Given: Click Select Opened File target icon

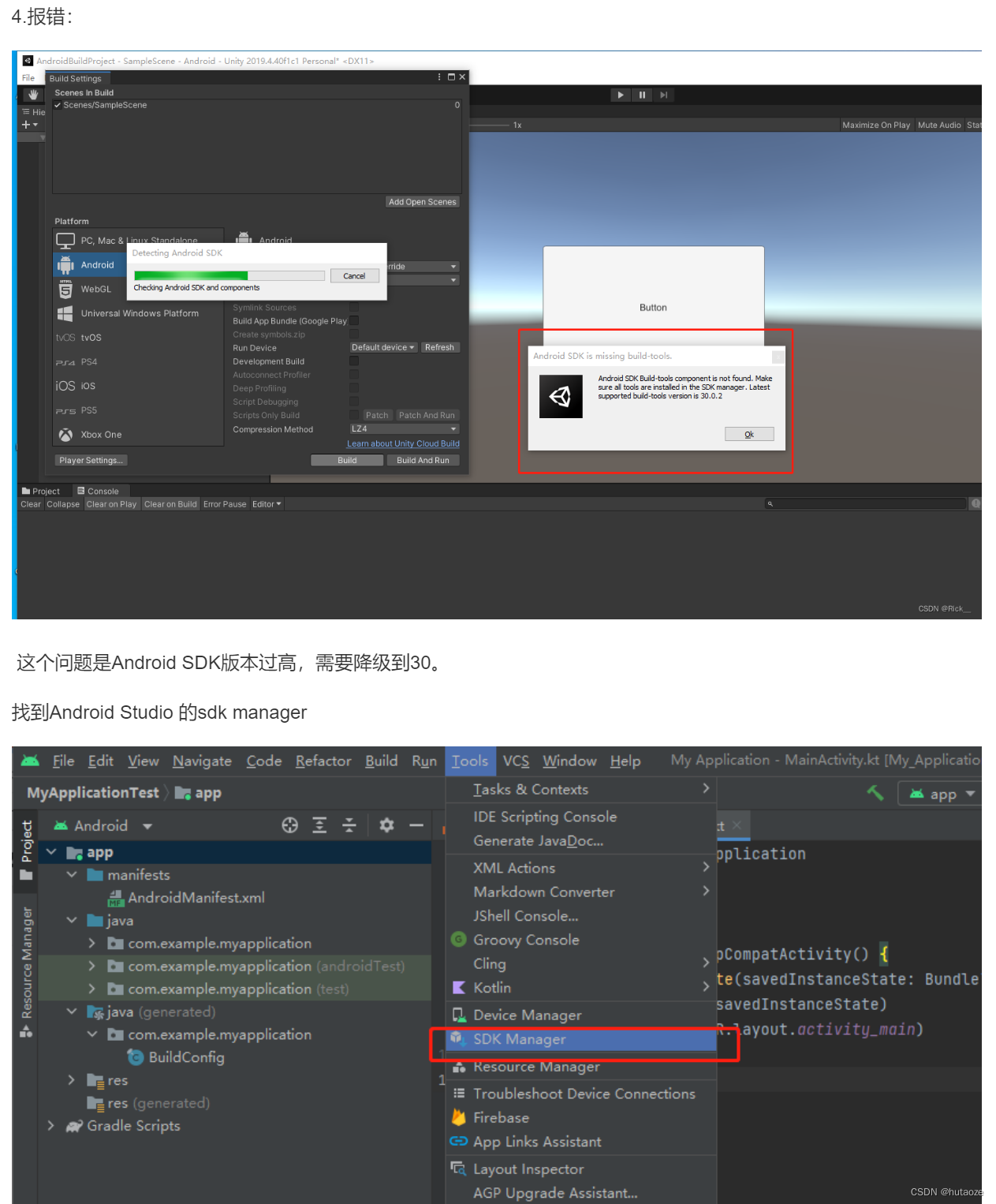Looking at the screenshot, I should 289,825.
